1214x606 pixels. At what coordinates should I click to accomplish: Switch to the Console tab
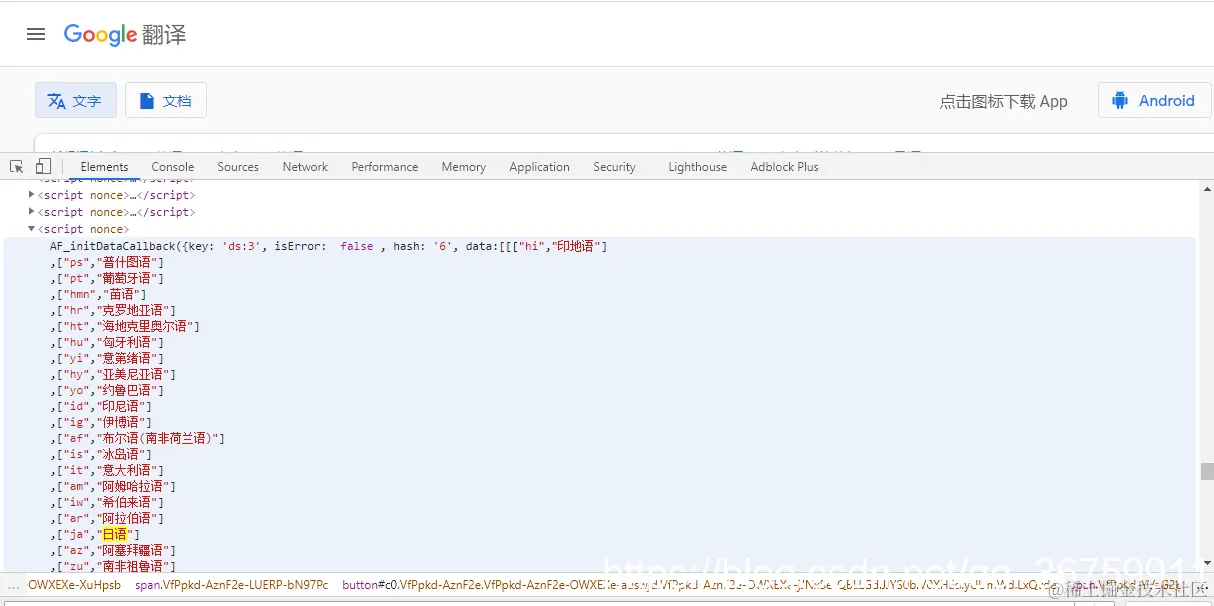[x=173, y=167]
